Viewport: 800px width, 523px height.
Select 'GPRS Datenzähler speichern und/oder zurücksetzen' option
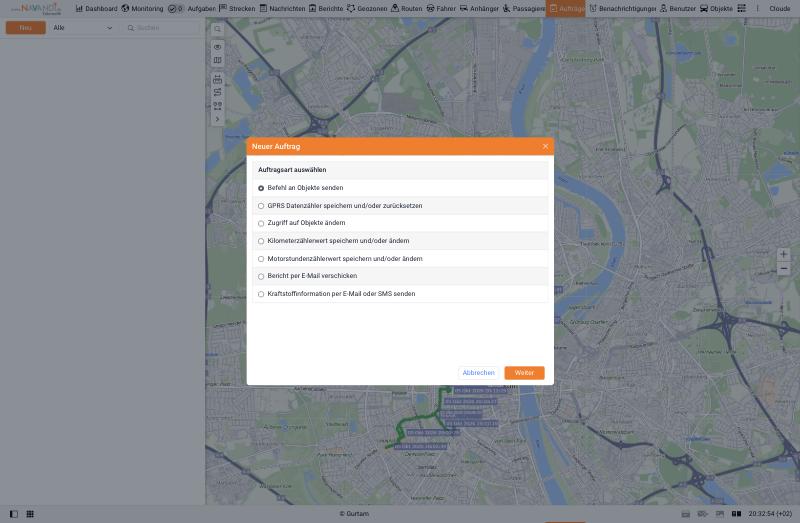pyautogui.click(x=261, y=206)
